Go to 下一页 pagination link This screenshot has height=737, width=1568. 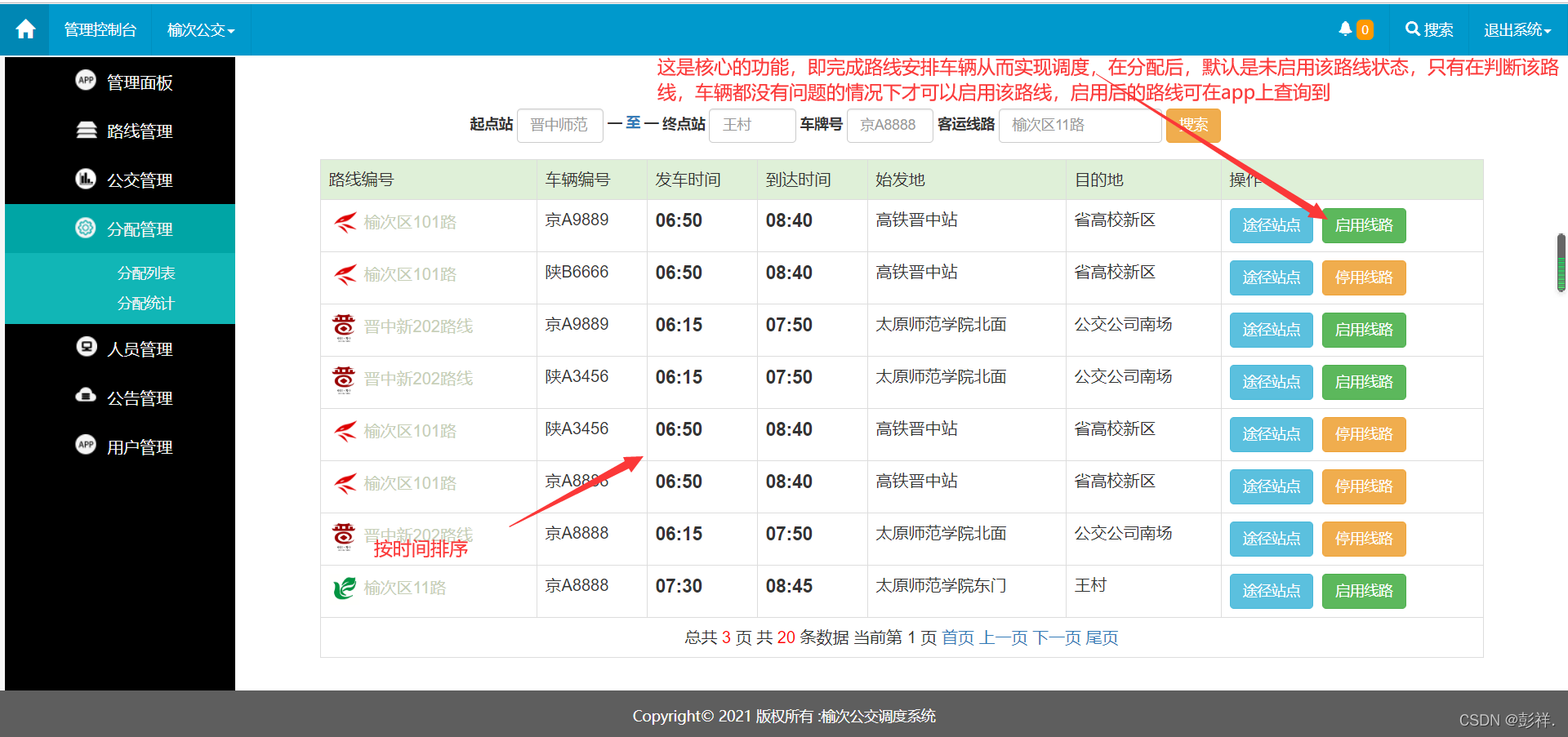pos(1058,637)
